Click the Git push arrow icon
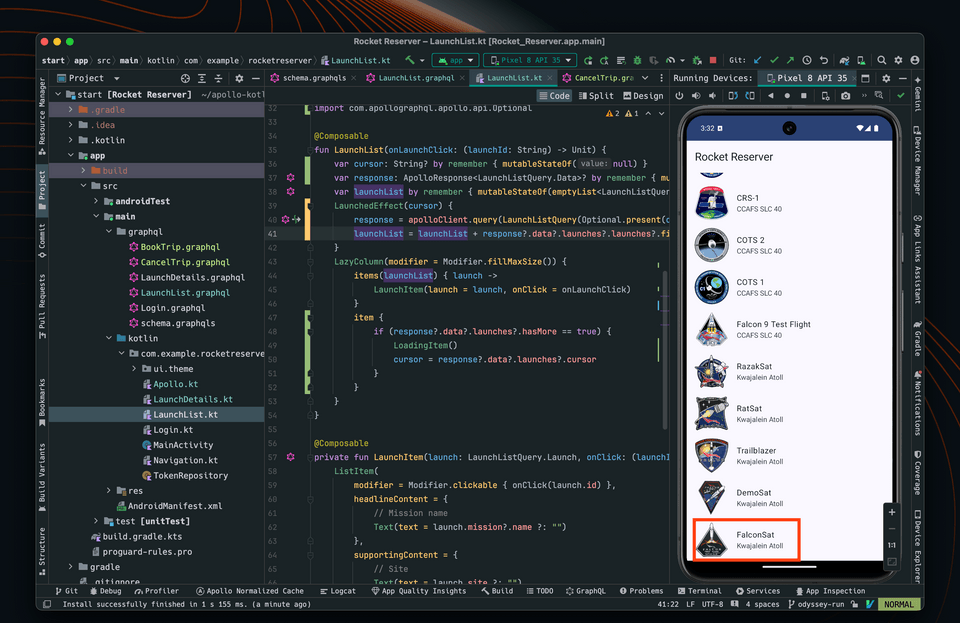960x623 pixels. point(790,60)
